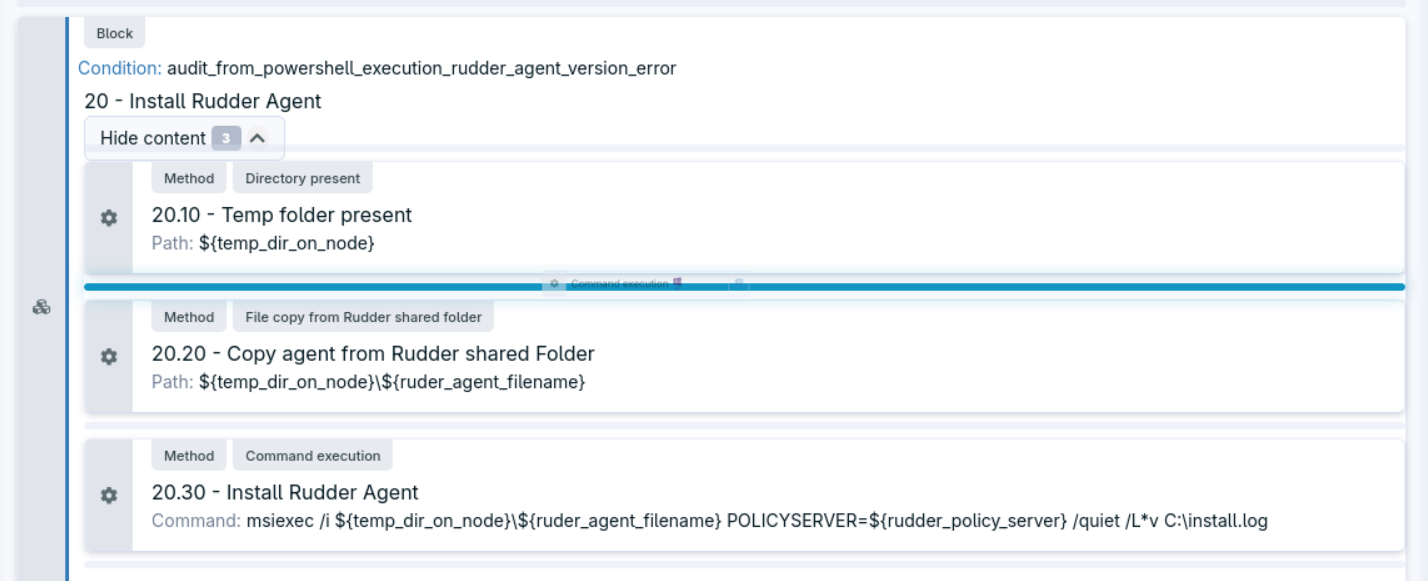The height and width of the screenshot is (581, 1428).
Task: Collapse block with the chevron up arrow
Action: click(x=257, y=138)
